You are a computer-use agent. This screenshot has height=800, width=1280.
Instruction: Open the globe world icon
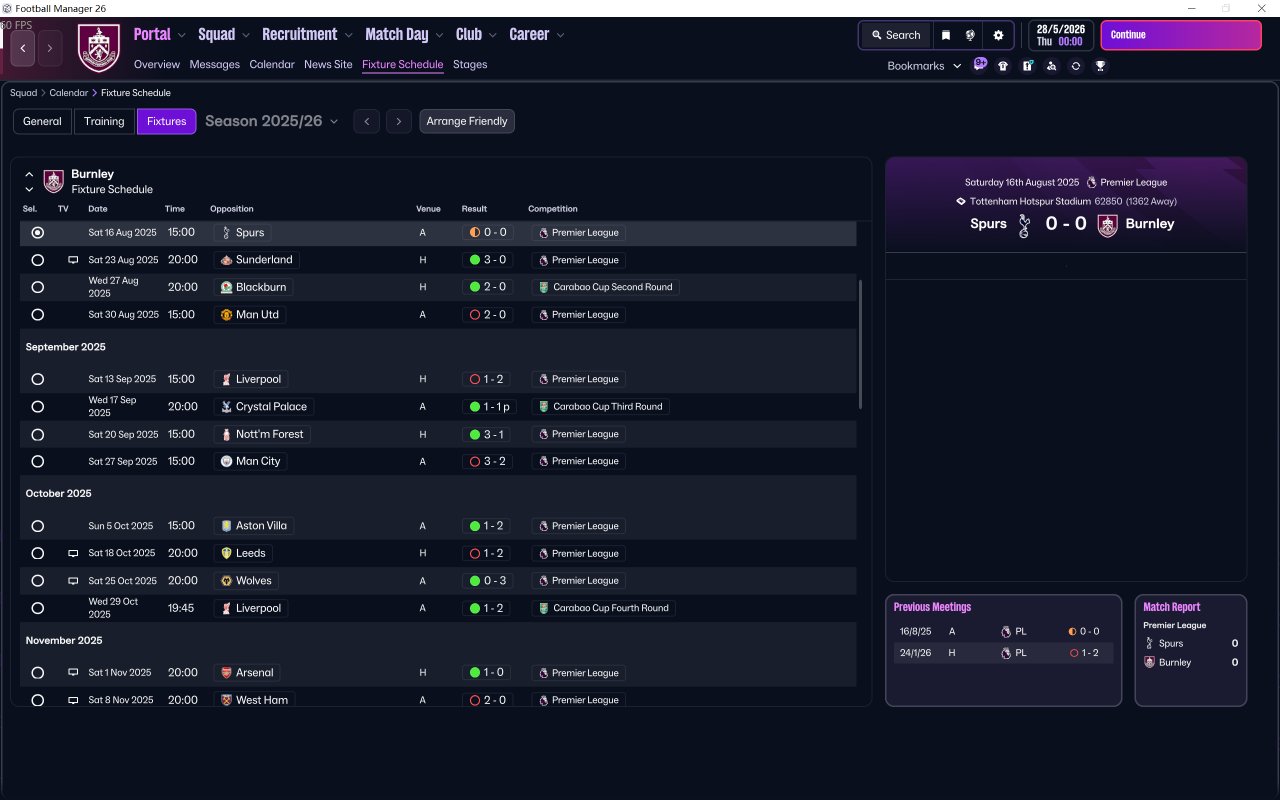tap(970, 35)
